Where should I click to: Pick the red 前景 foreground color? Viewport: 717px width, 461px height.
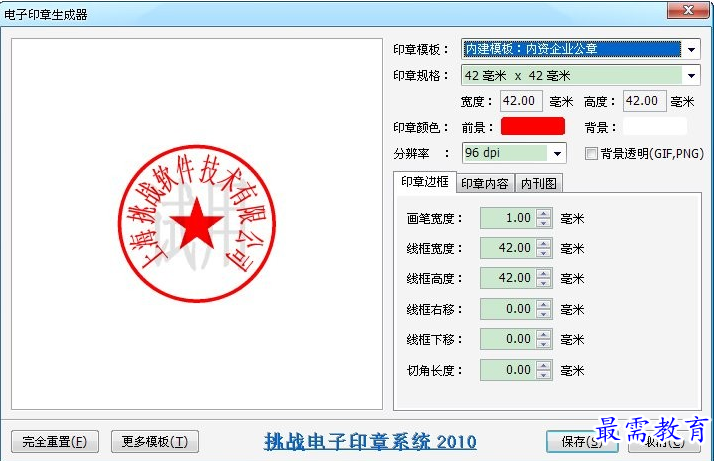533,126
